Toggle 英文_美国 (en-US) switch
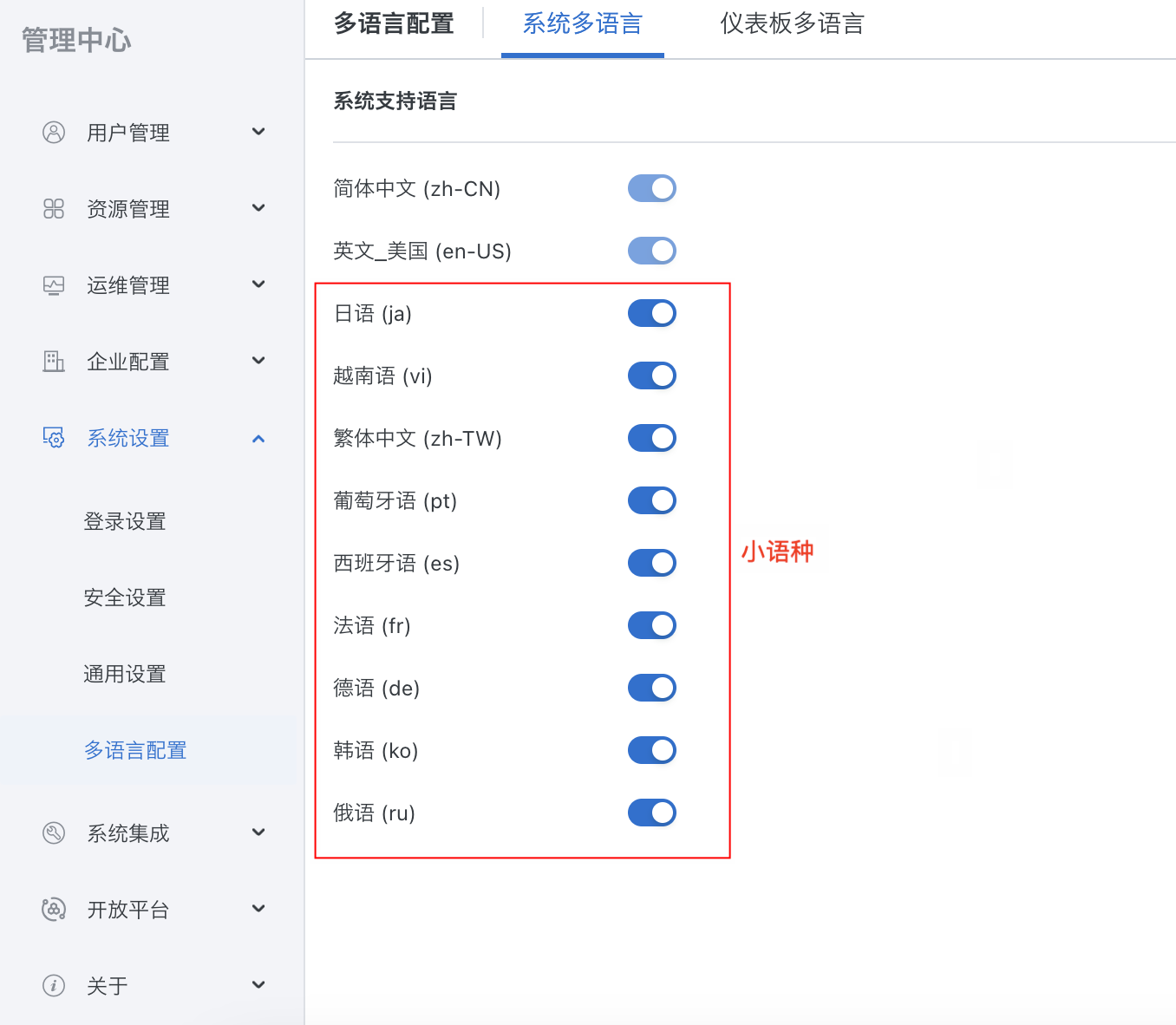The image size is (1176, 1025). coord(652,251)
